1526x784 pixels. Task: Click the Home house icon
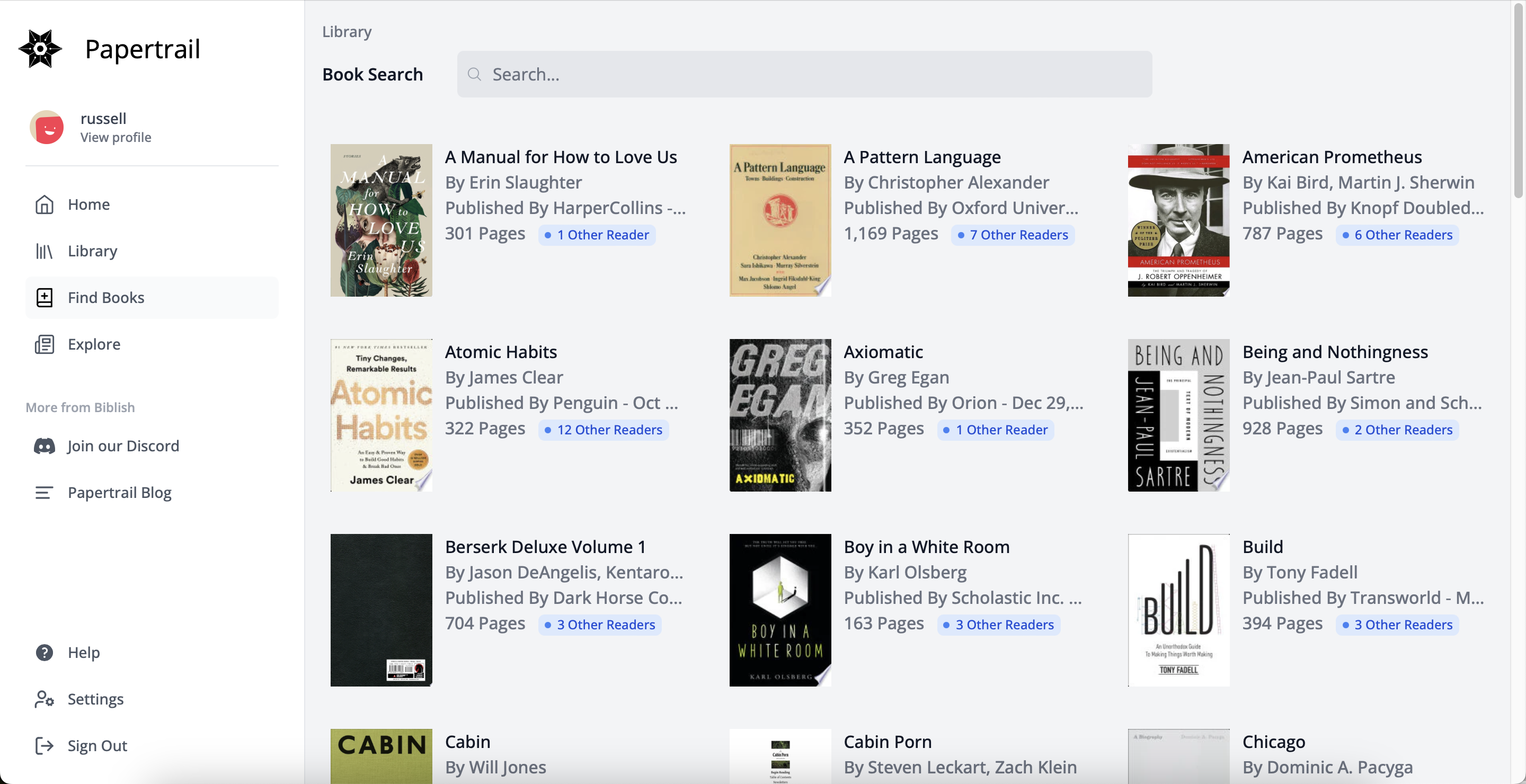(x=45, y=204)
